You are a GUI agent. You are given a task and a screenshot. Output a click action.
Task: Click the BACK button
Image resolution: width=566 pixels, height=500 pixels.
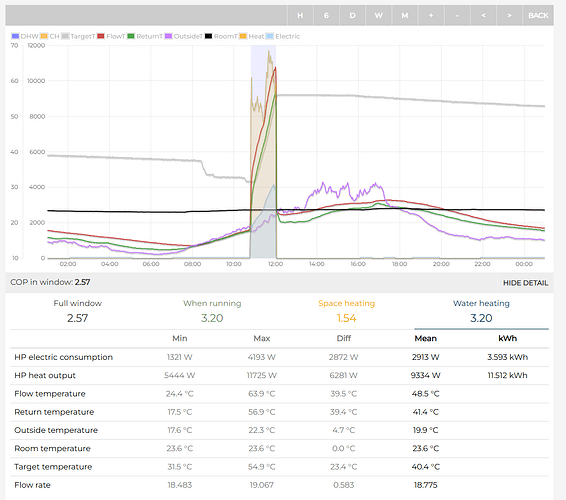(538, 15)
